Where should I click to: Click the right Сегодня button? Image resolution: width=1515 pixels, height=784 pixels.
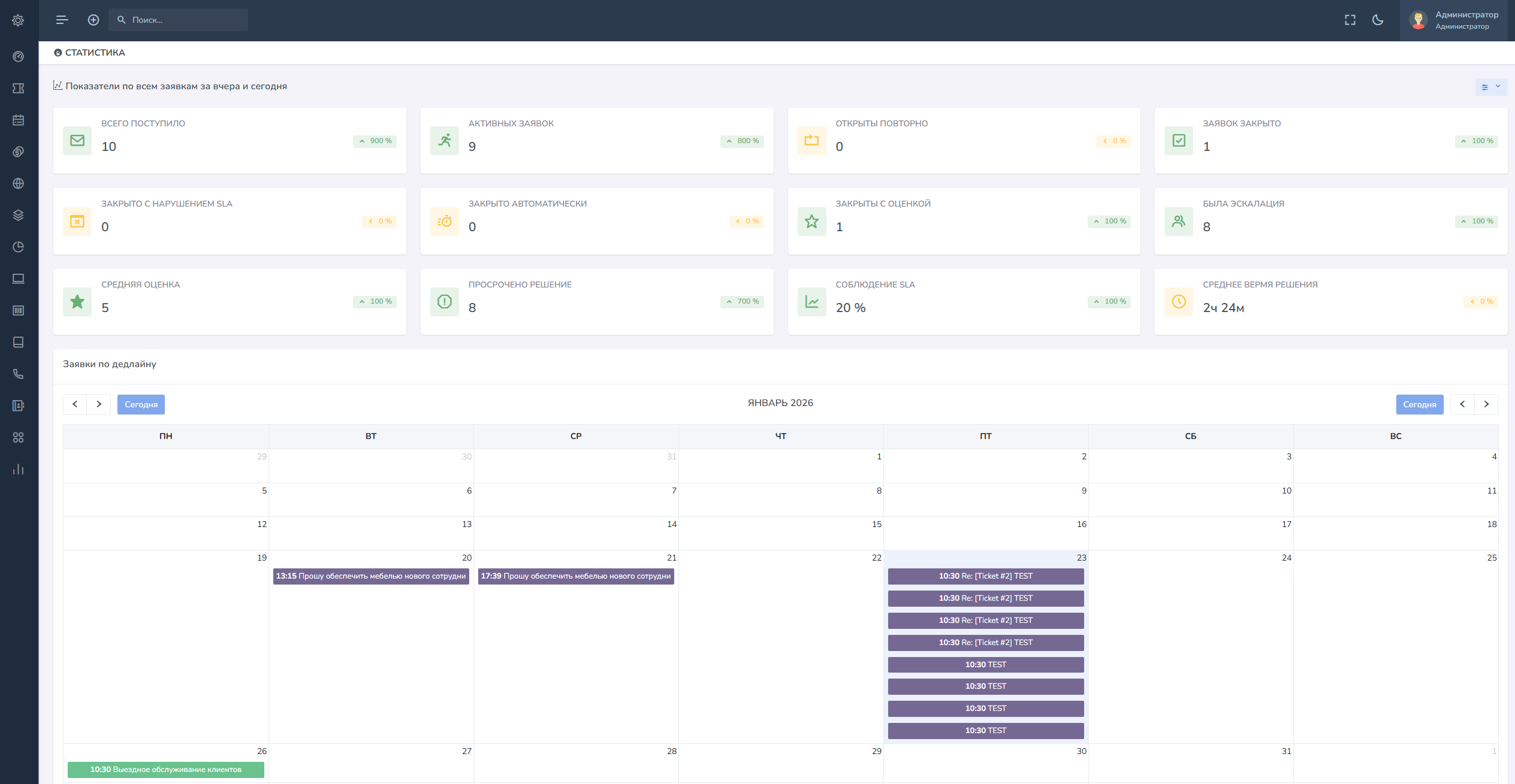1419,404
